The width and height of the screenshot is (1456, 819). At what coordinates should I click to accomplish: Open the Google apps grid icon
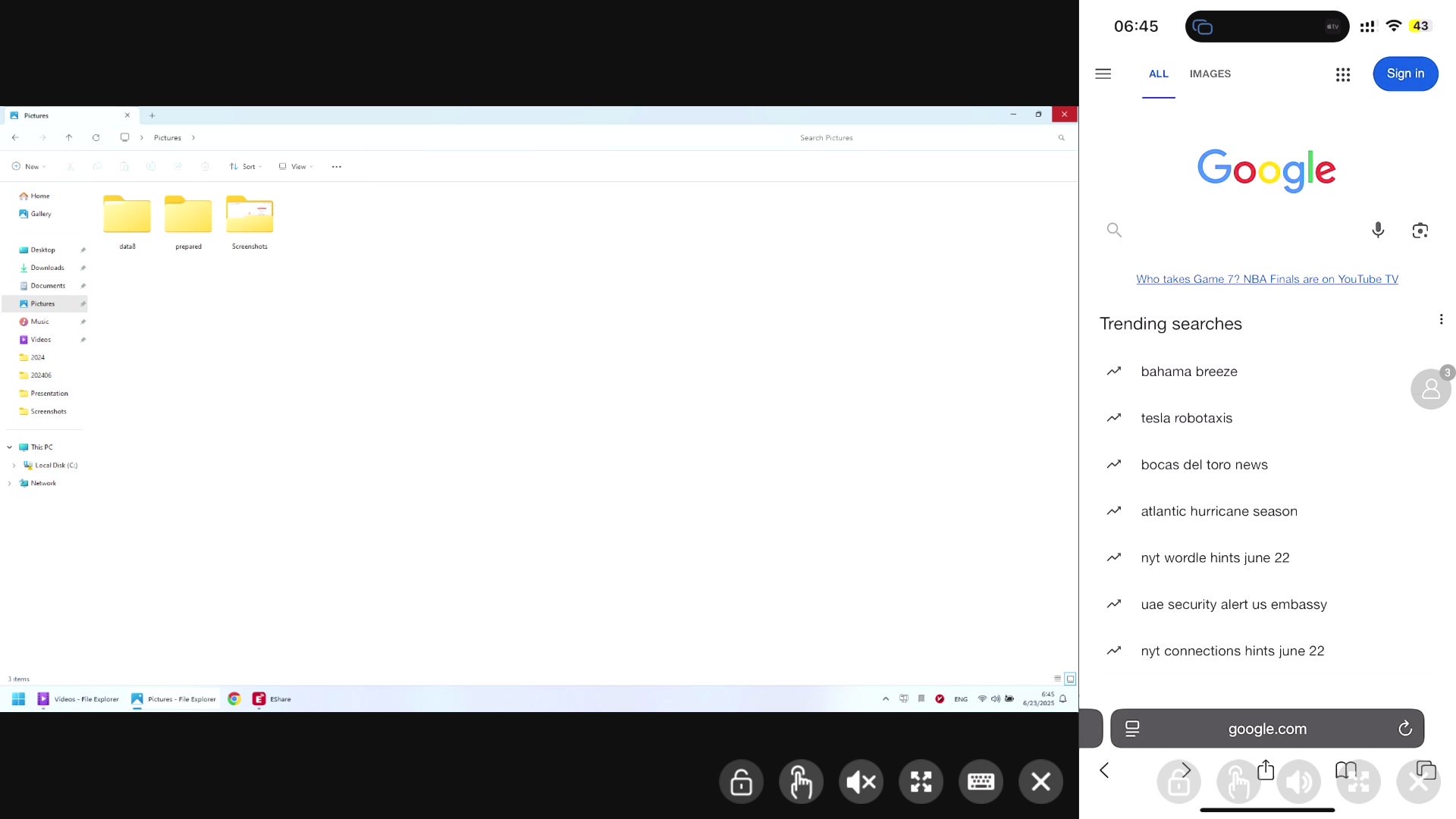point(1342,74)
